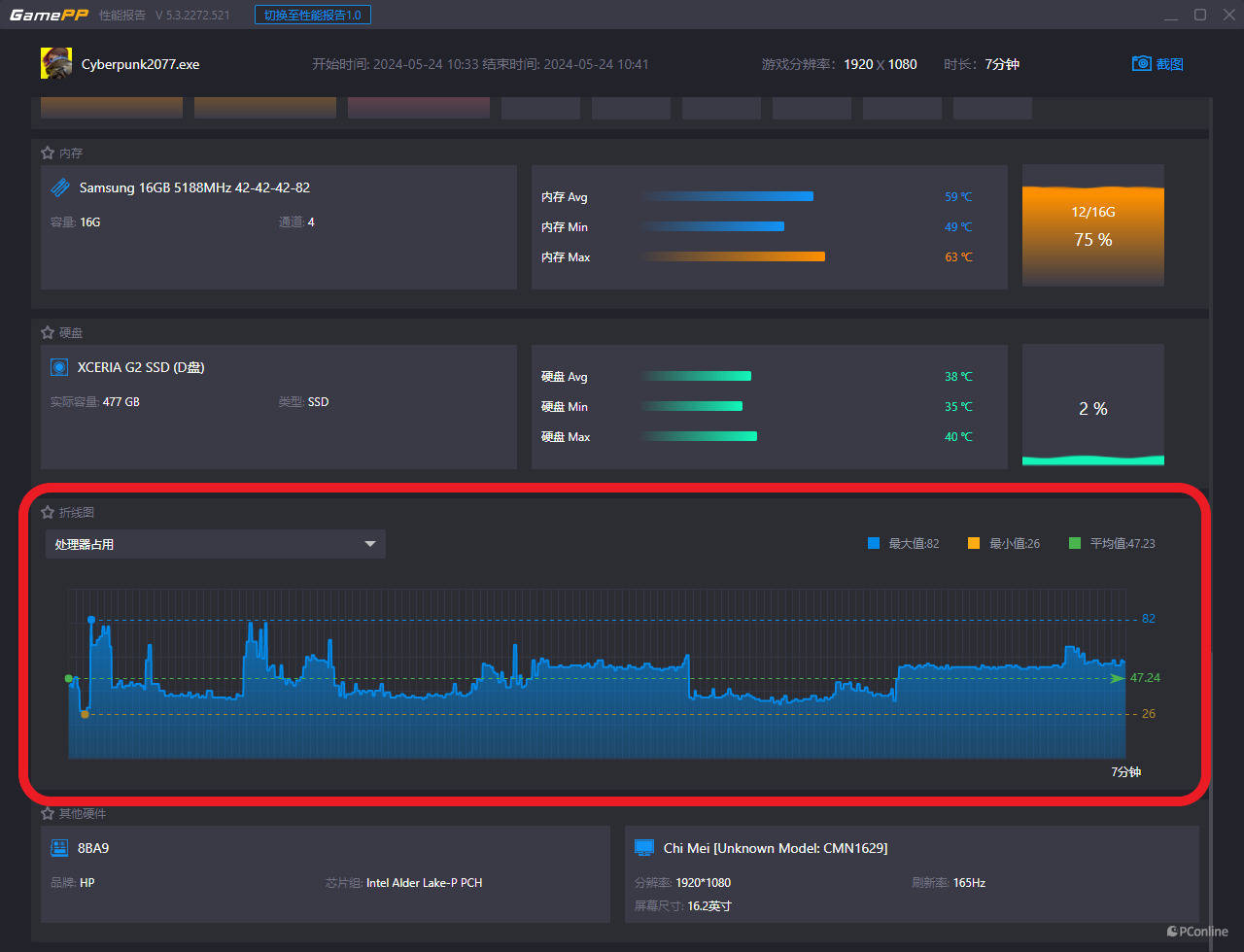1244x952 pixels.
Task: Click the 8BA9 motherboard icon
Action: [x=59, y=848]
